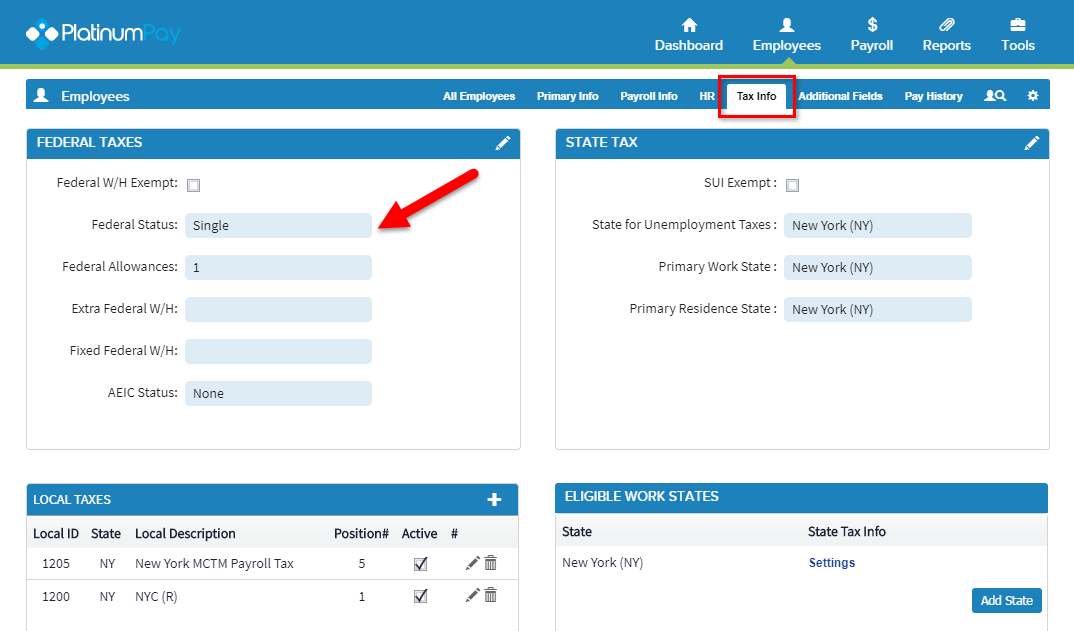Click the person icon beside Employees title
1074x631 pixels.
pyautogui.click(x=42, y=95)
